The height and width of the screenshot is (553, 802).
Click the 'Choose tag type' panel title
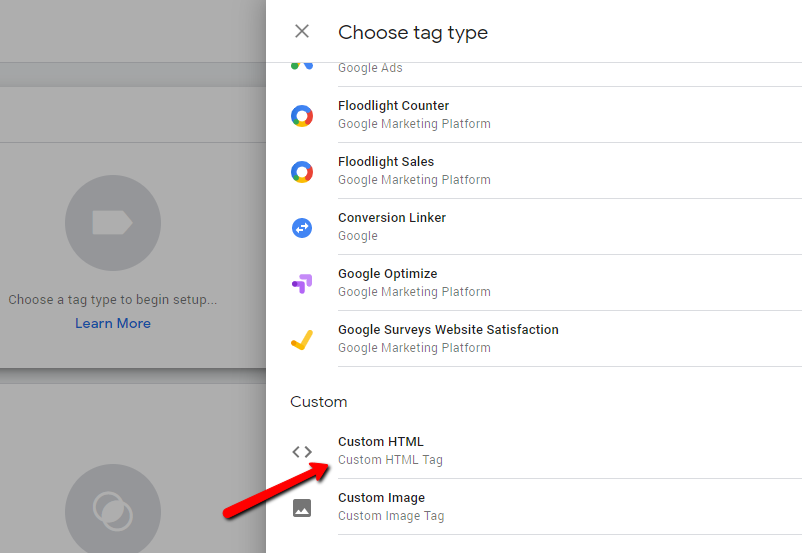tap(413, 33)
